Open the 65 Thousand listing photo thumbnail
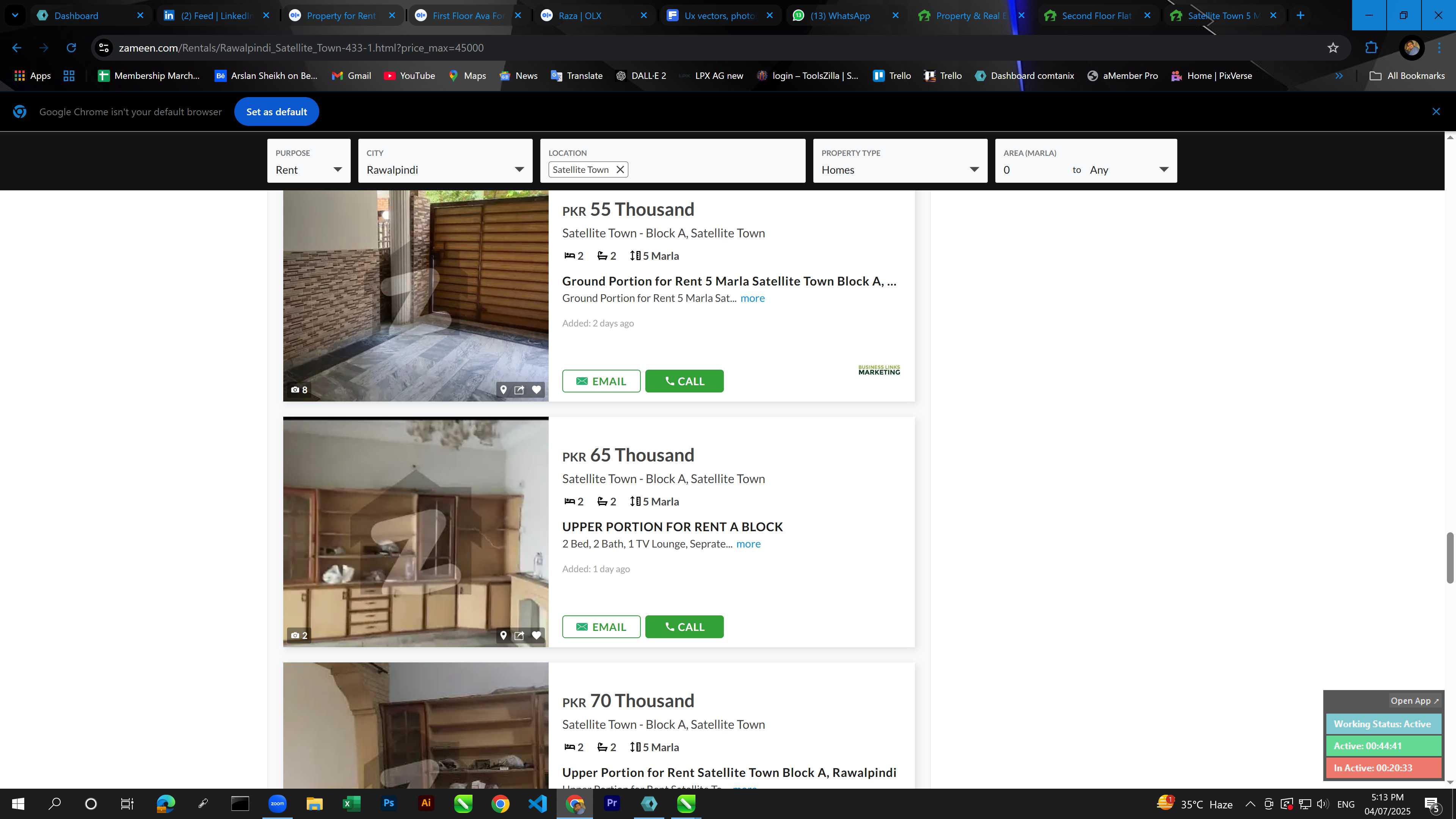1456x819 pixels. coord(416,532)
